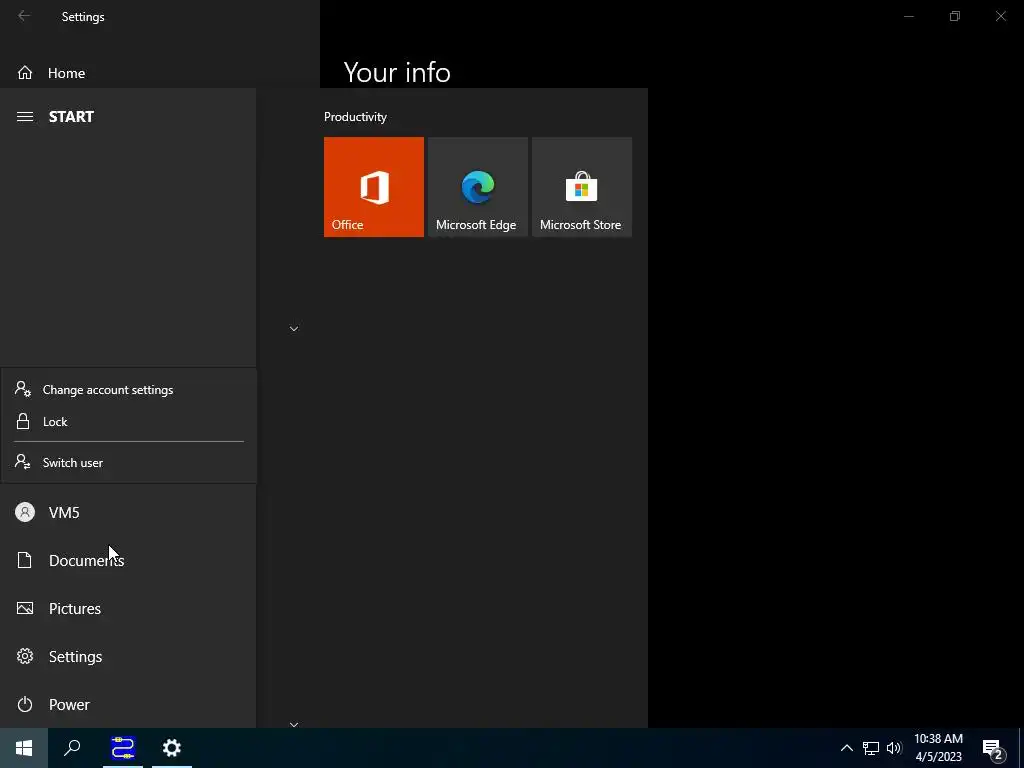Switch to Settings gear on taskbar
1024x768 pixels.
click(172, 748)
